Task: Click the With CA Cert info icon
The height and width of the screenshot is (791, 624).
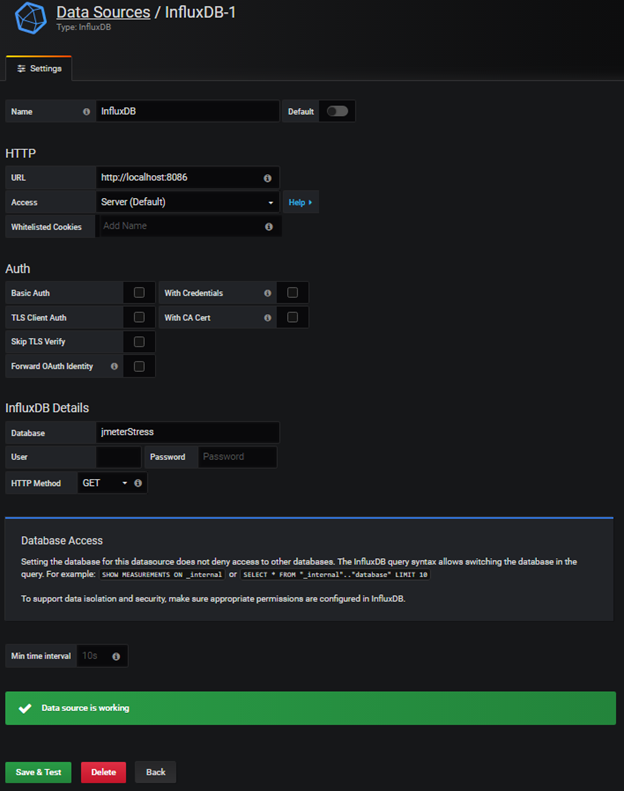Action: pos(267,318)
